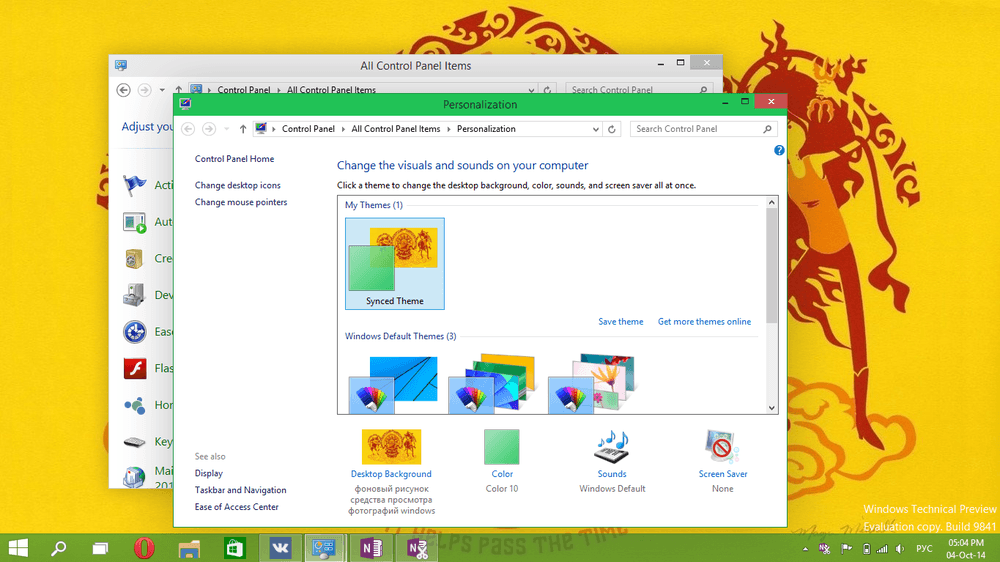Open the Screen Saver icon

click(722, 447)
